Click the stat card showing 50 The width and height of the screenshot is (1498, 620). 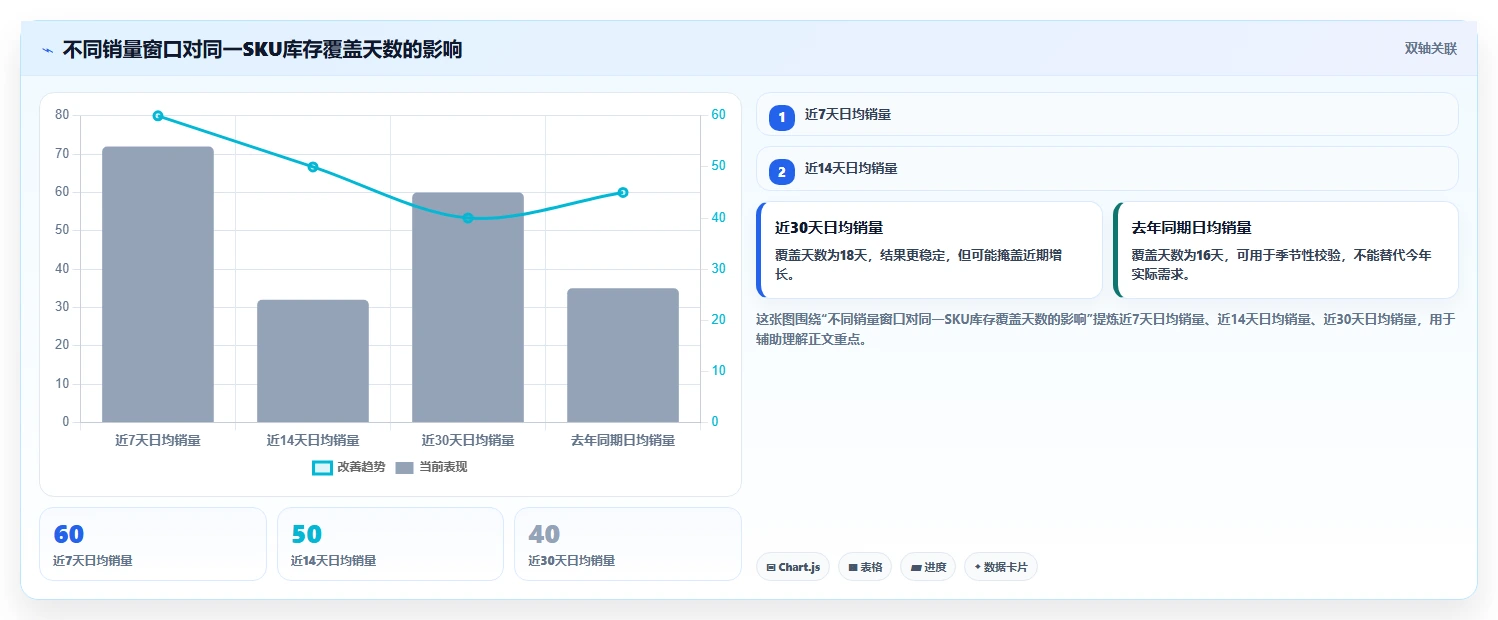pos(390,544)
